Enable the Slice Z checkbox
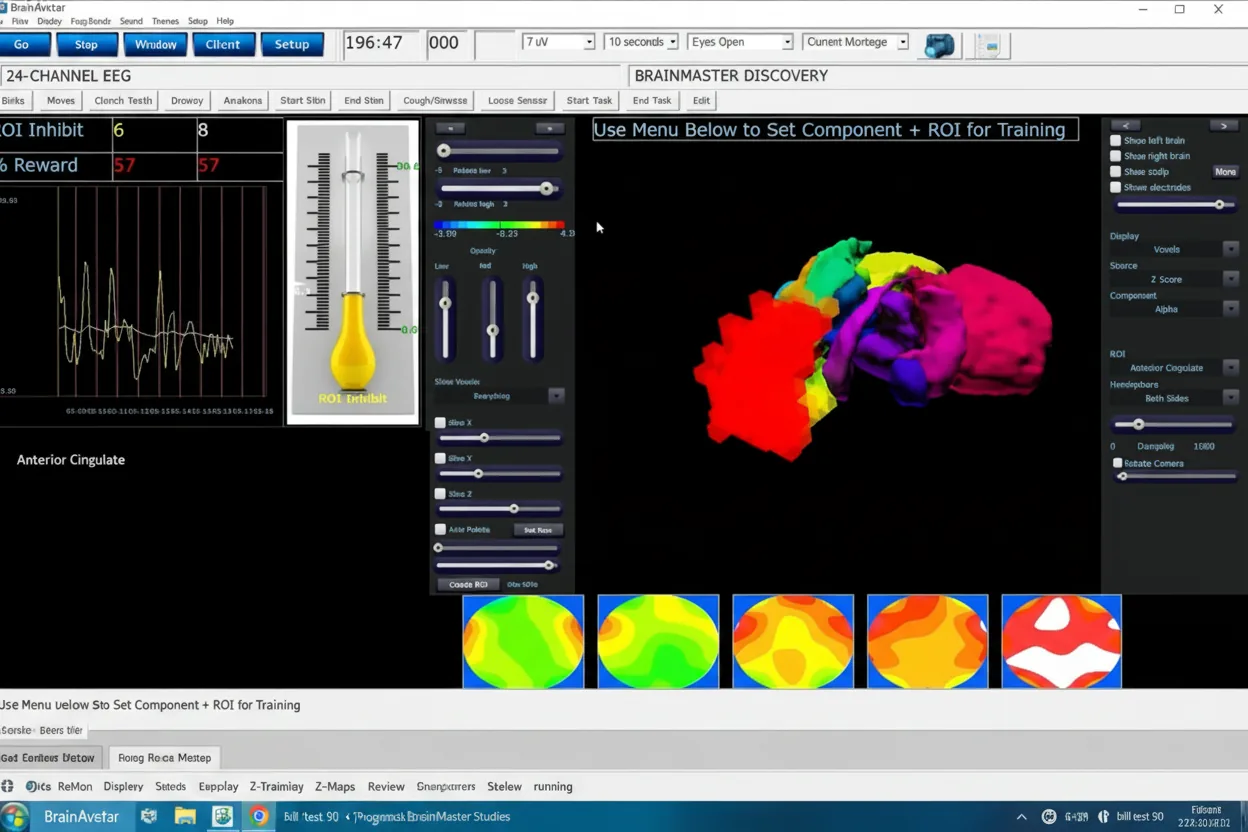The image size is (1248, 832). 440,494
